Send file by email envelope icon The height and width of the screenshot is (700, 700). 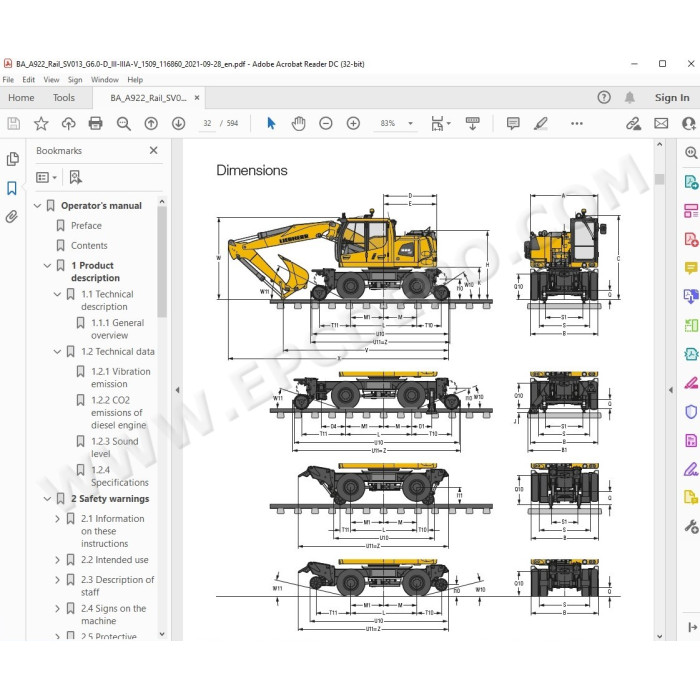661,123
